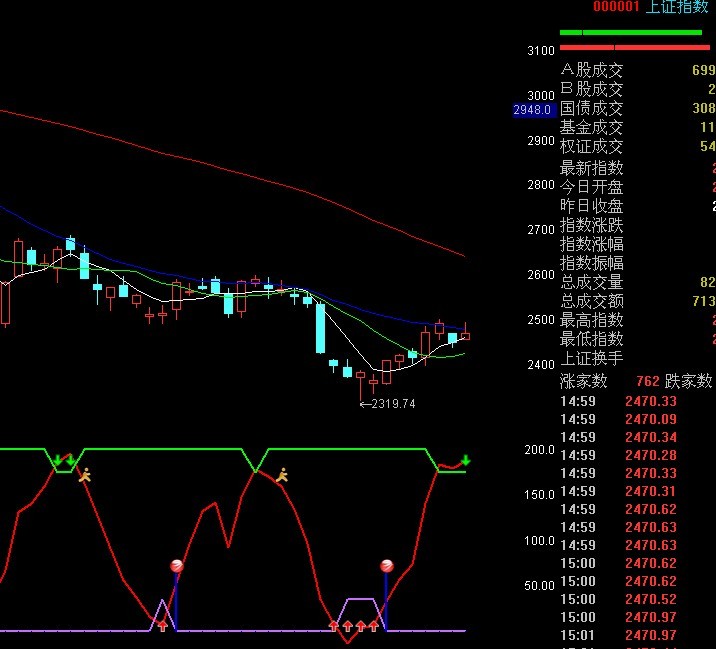Click the tick price 2470.28
Screen dimensions: 716x649
pyautogui.click(x=651, y=455)
